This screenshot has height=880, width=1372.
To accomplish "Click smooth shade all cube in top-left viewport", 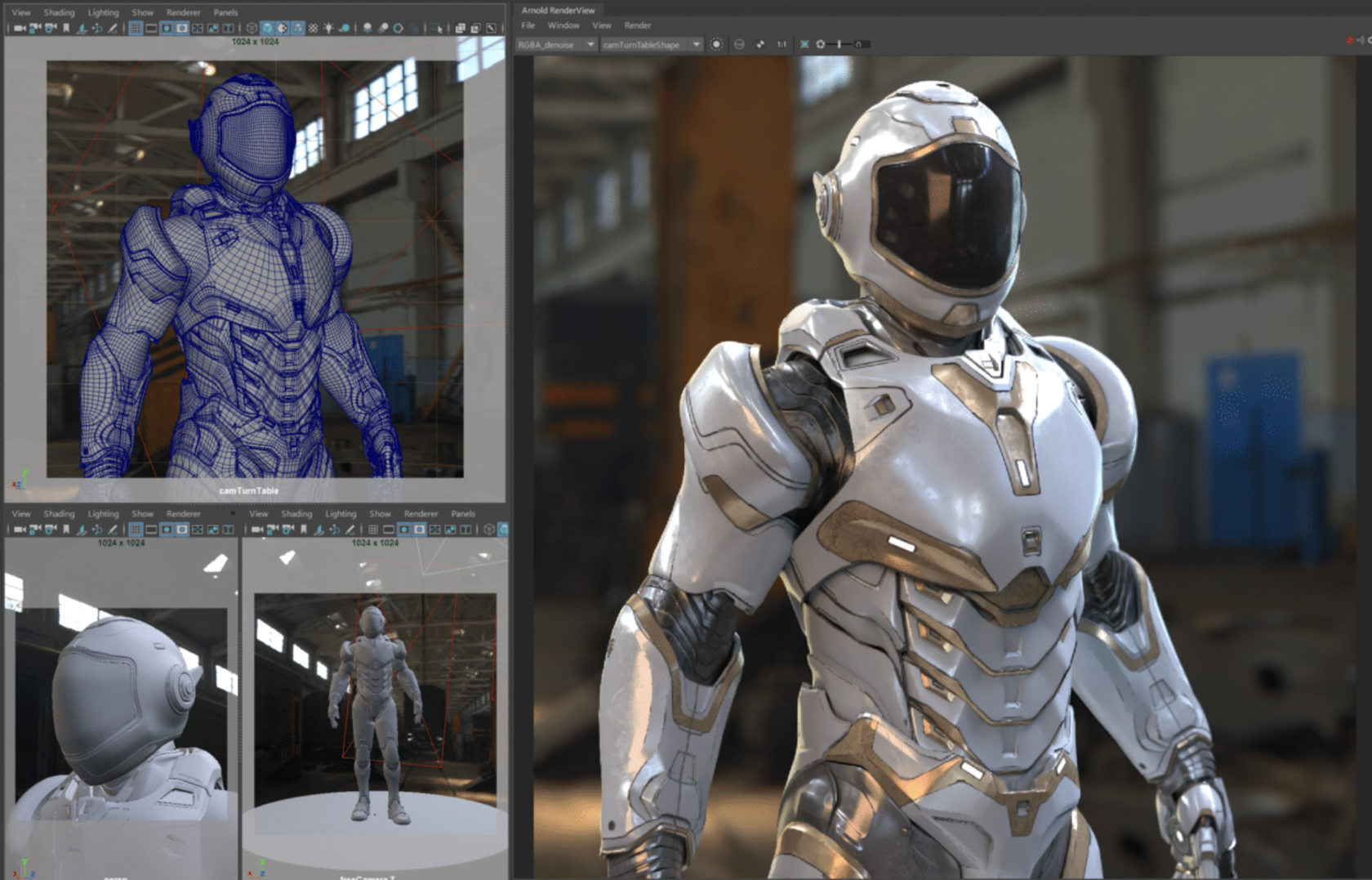I will coord(267,28).
